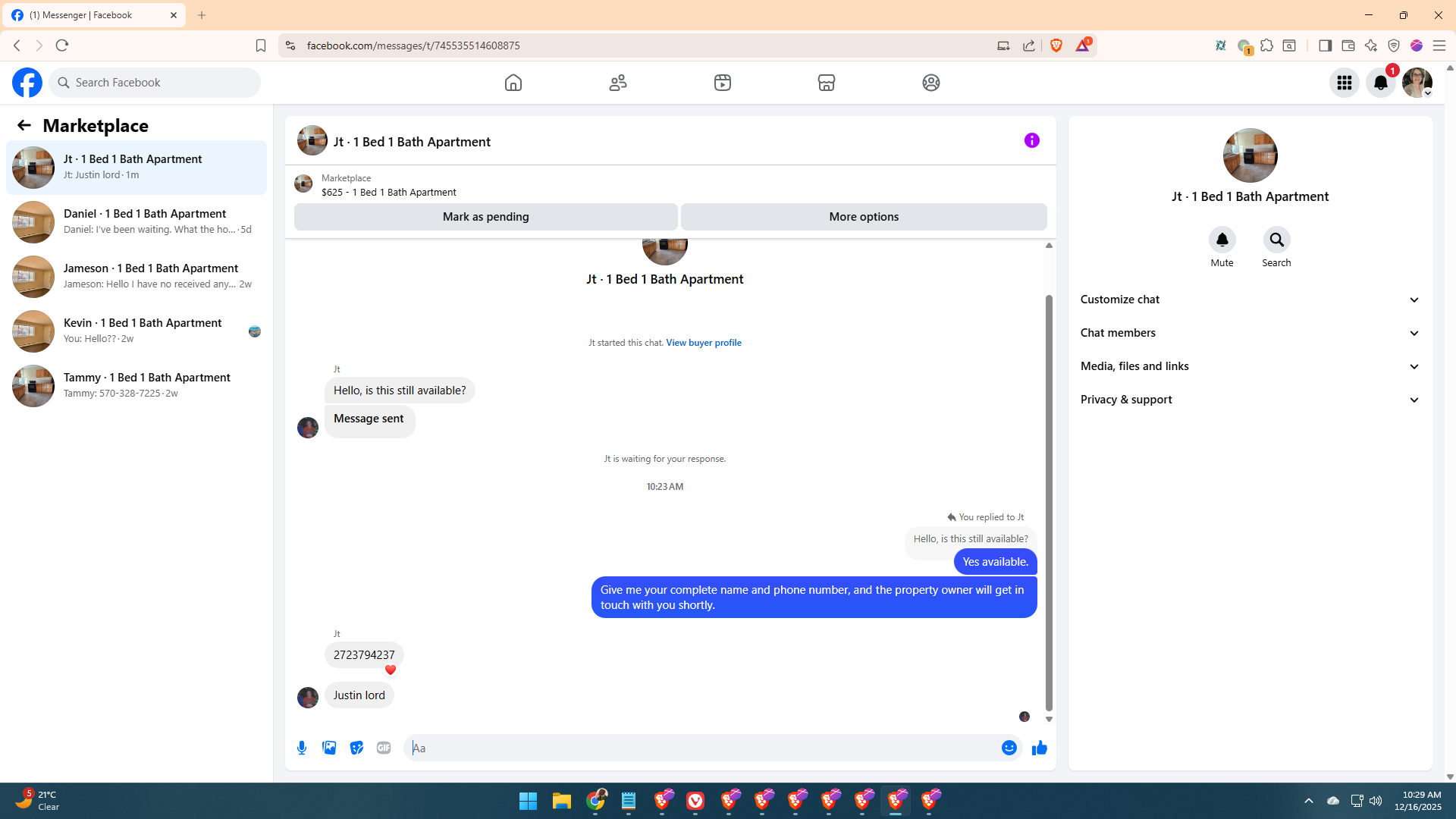Screen dimensions: 1456x819
Task: Open the Home feed icon
Action: [x=513, y=83]
